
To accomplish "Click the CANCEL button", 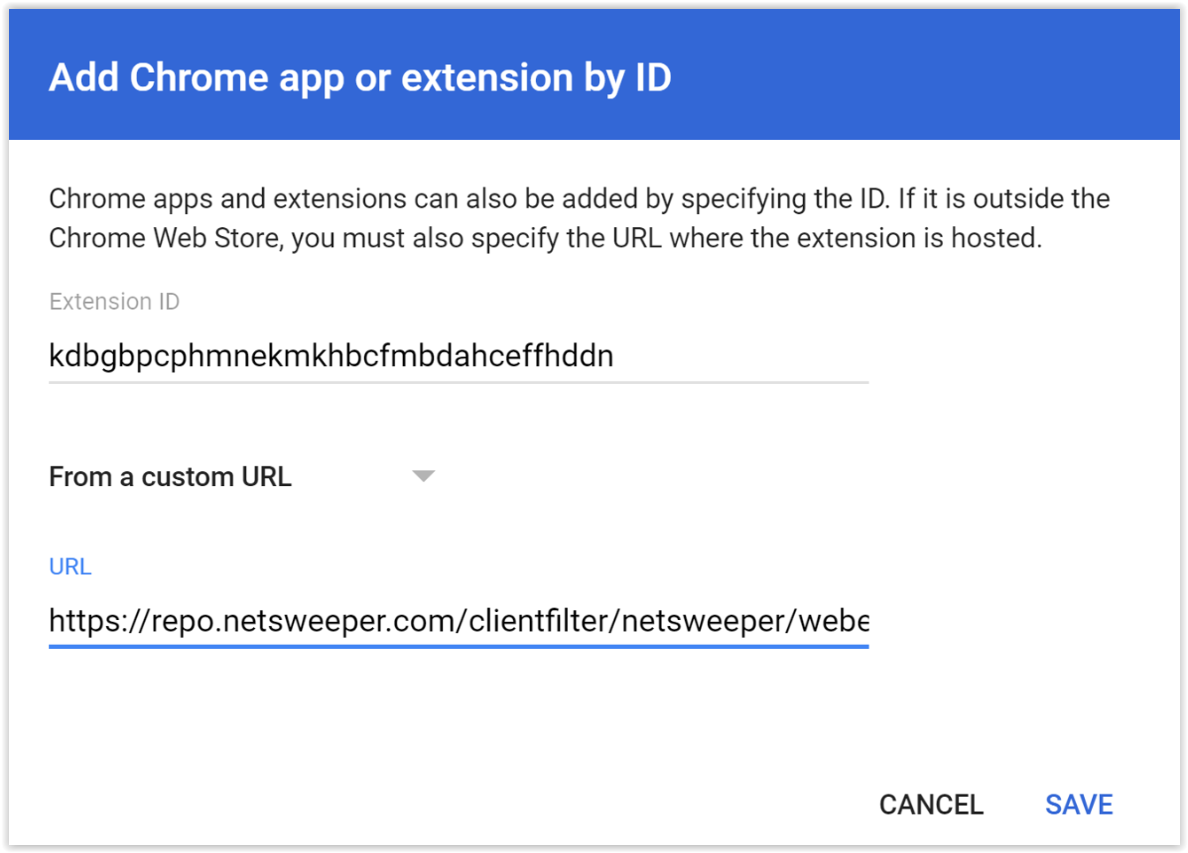I will click(x=931, y=805).
